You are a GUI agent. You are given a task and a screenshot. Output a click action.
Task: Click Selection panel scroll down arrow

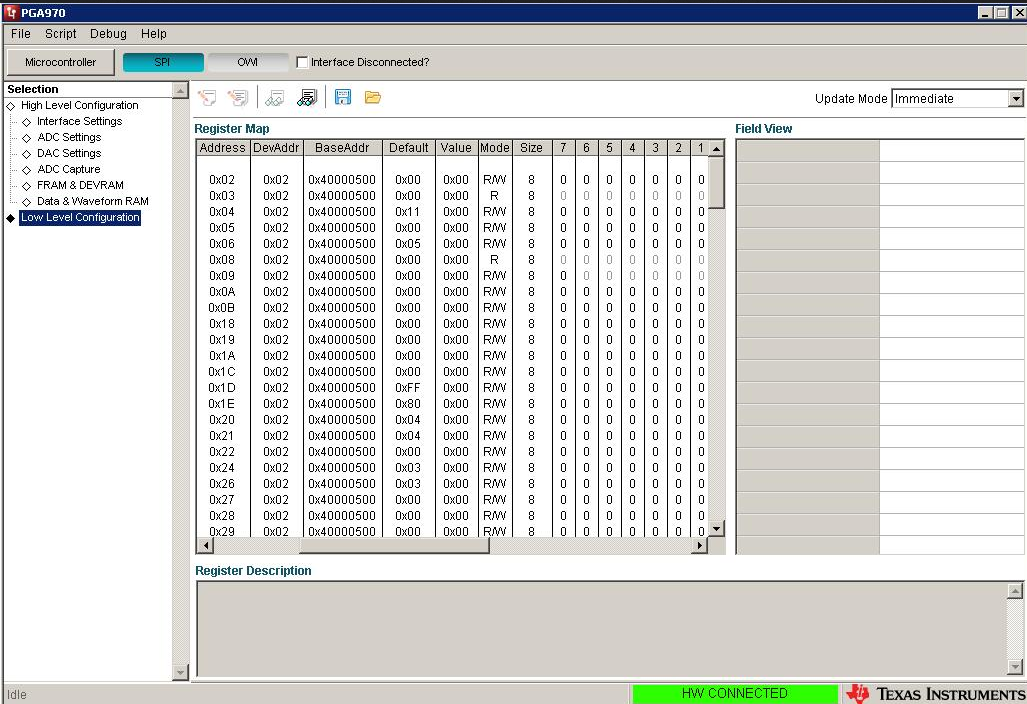180,672
